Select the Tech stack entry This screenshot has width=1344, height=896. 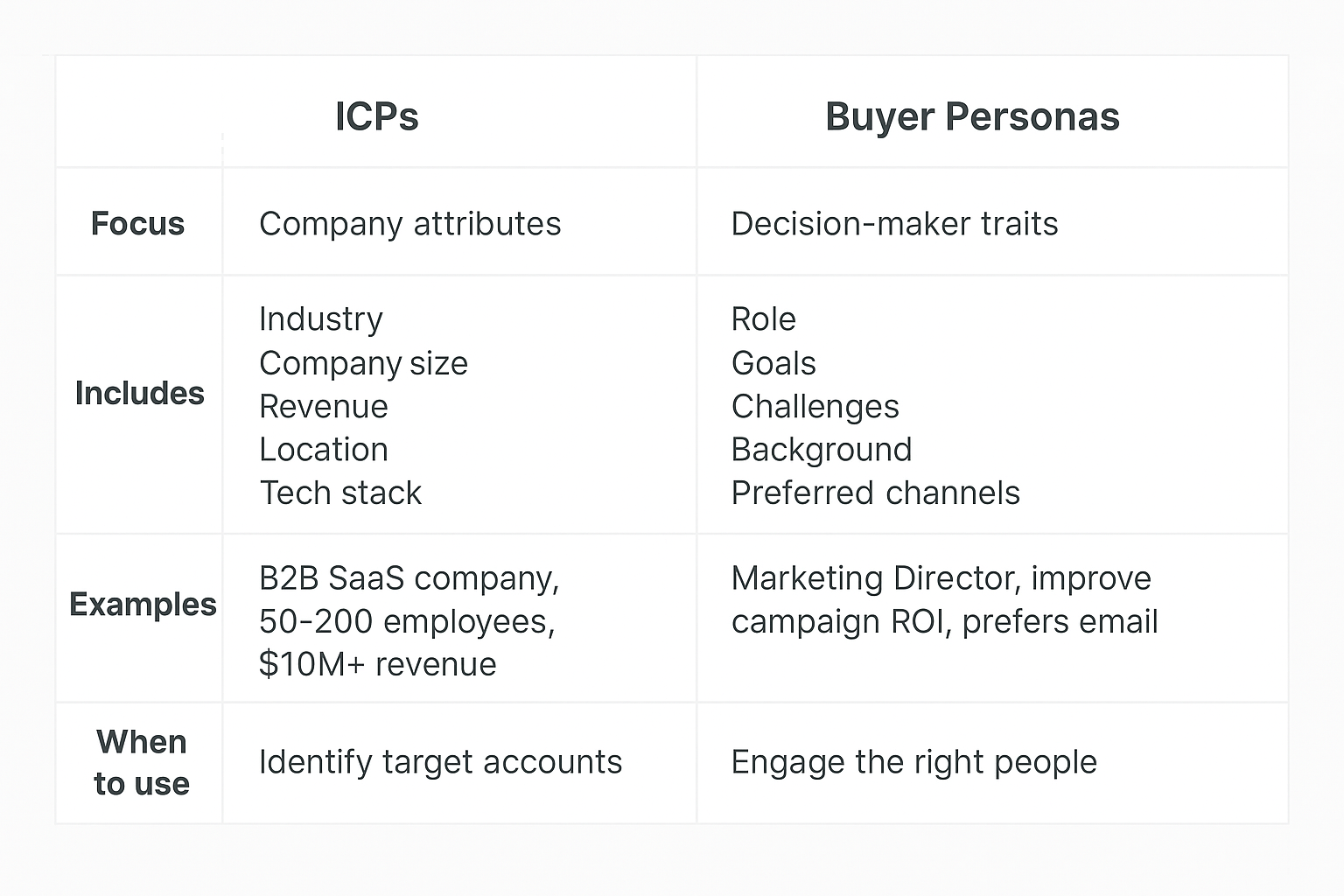pyautogui.click(x=340, y=493)
